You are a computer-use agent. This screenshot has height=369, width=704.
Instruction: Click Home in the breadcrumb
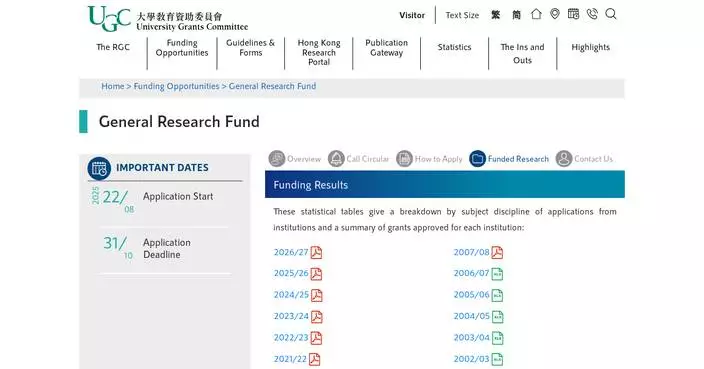[x=112, y=86]
